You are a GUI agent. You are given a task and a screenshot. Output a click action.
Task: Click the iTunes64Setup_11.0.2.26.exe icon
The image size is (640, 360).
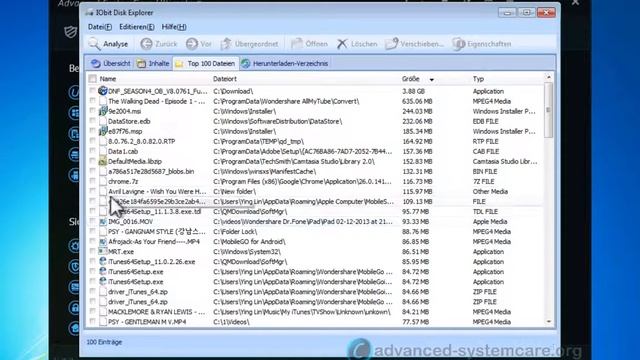tap(103, 261)
